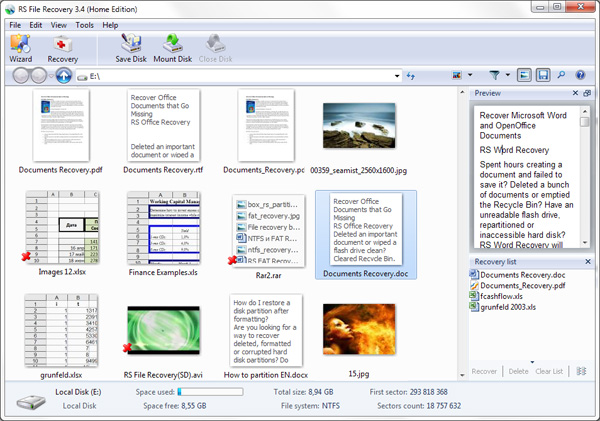Open the Help menu
600x421 pixels.
110,25
